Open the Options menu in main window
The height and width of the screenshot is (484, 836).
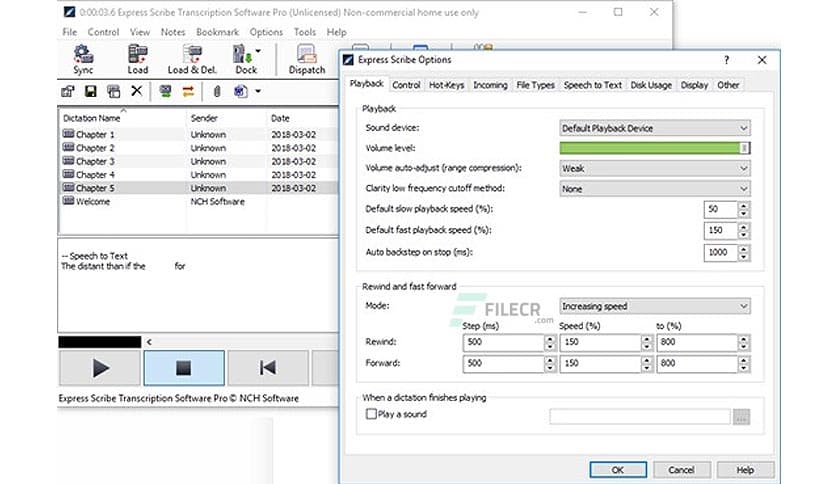click(266, 32)
